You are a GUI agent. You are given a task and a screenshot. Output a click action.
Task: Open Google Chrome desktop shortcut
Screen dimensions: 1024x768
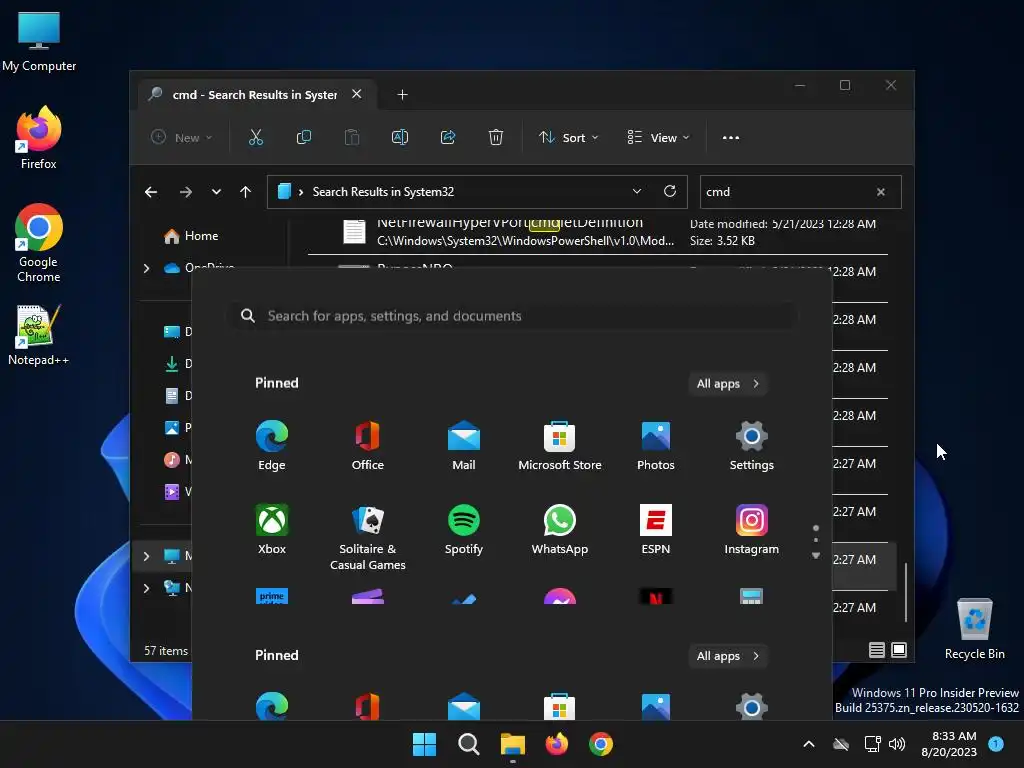(x=39, y=243)
